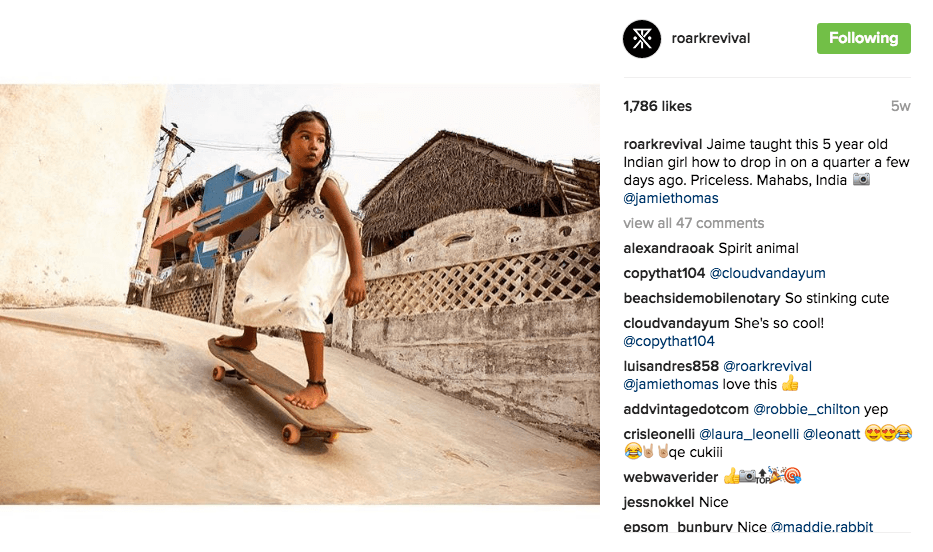Open @robbie_chilton mention link

[x=809, y=409]
